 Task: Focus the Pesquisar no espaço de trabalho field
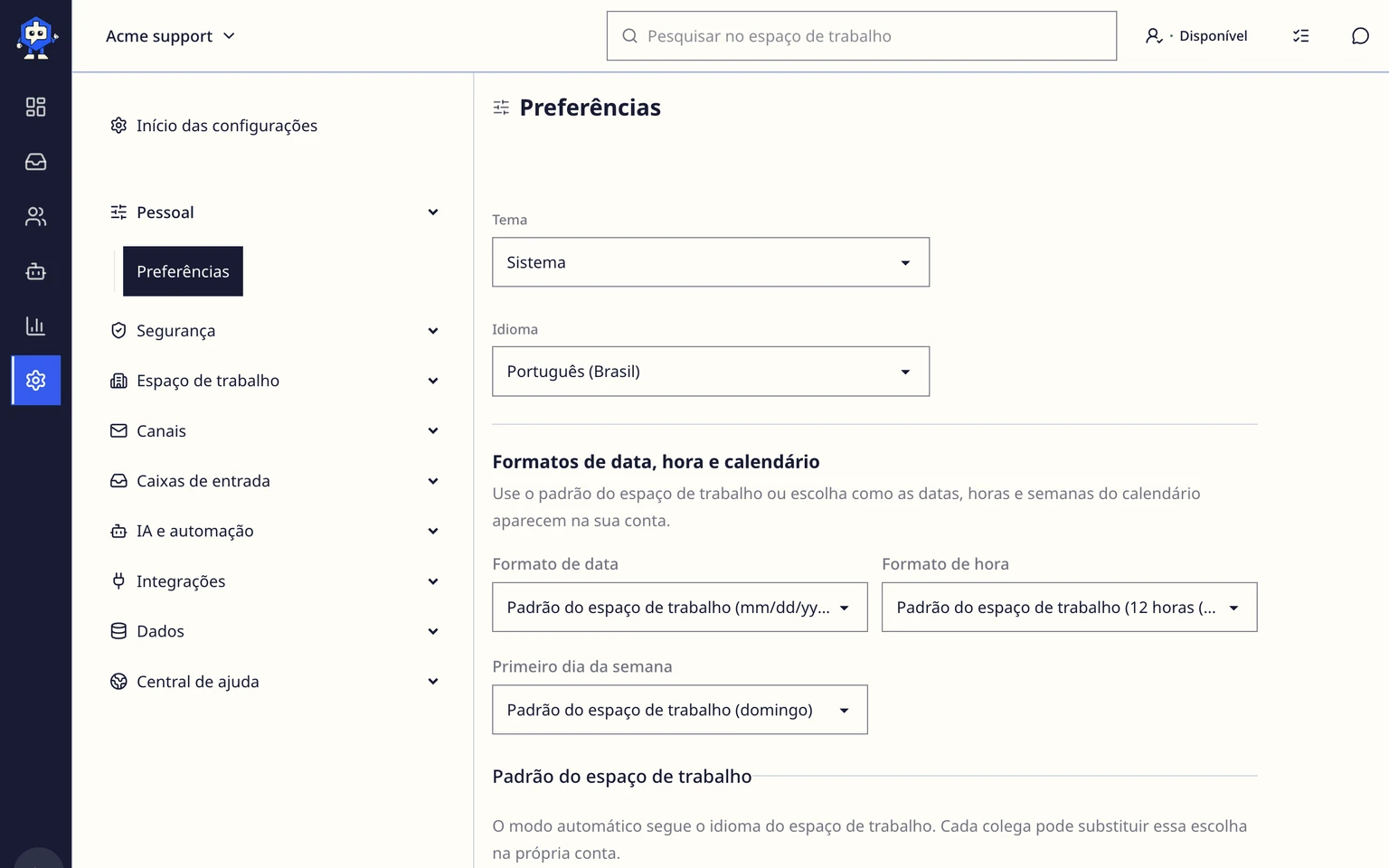(x=861, y=36)
